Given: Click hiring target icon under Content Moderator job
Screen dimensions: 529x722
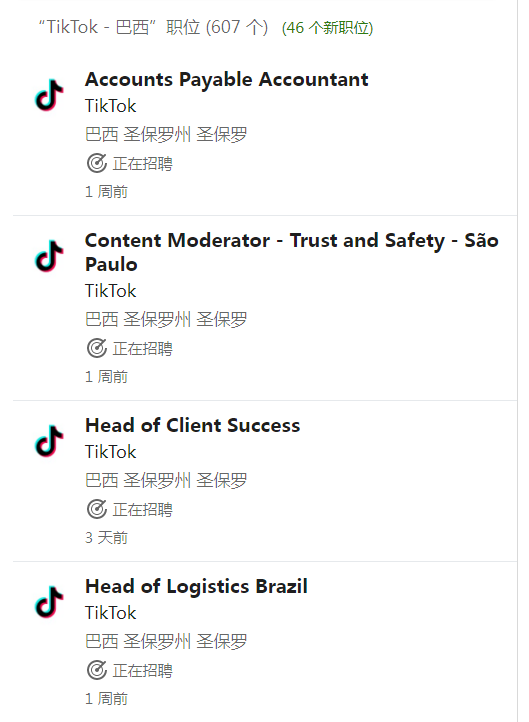Looking at the screenshot, I should [x=97, y=348].
